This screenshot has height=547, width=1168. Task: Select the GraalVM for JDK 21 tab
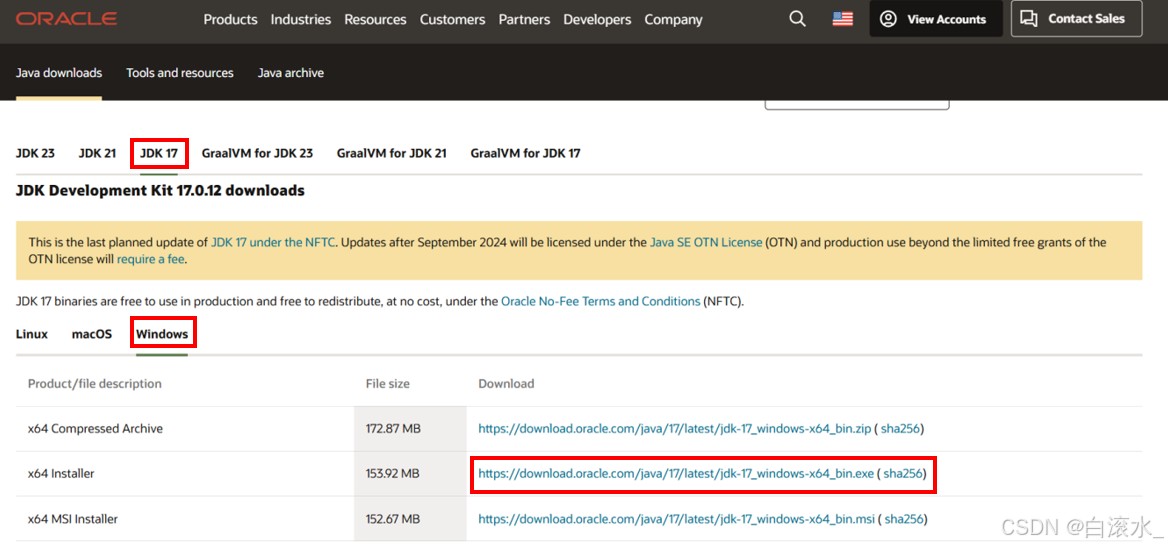(x=392, y=153)
